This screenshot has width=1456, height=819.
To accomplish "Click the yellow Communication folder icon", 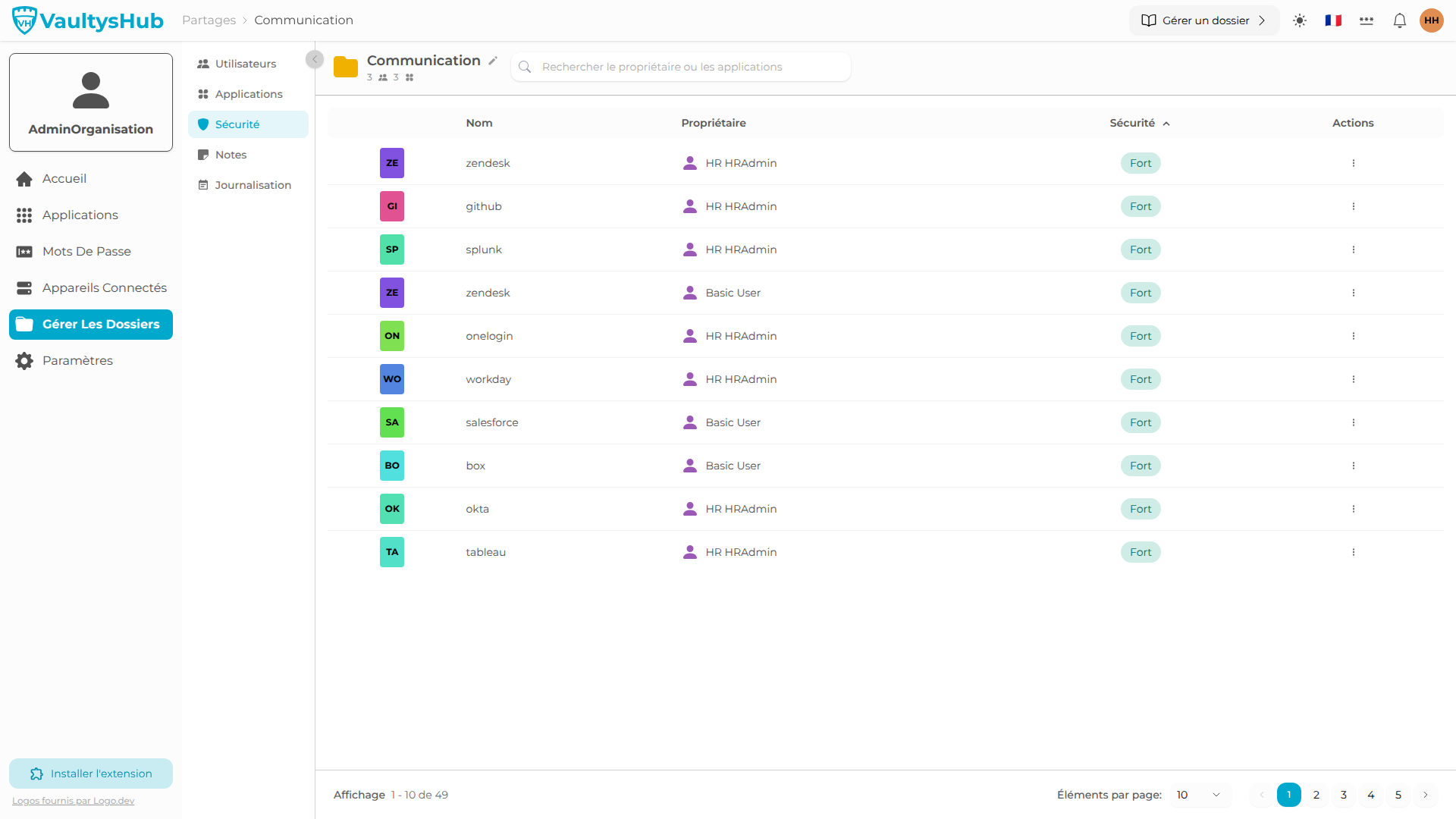I will (346, 67).
